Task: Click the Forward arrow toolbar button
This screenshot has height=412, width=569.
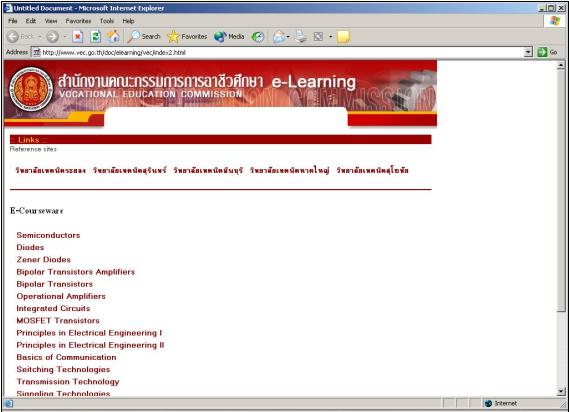Action: point(53,36)
